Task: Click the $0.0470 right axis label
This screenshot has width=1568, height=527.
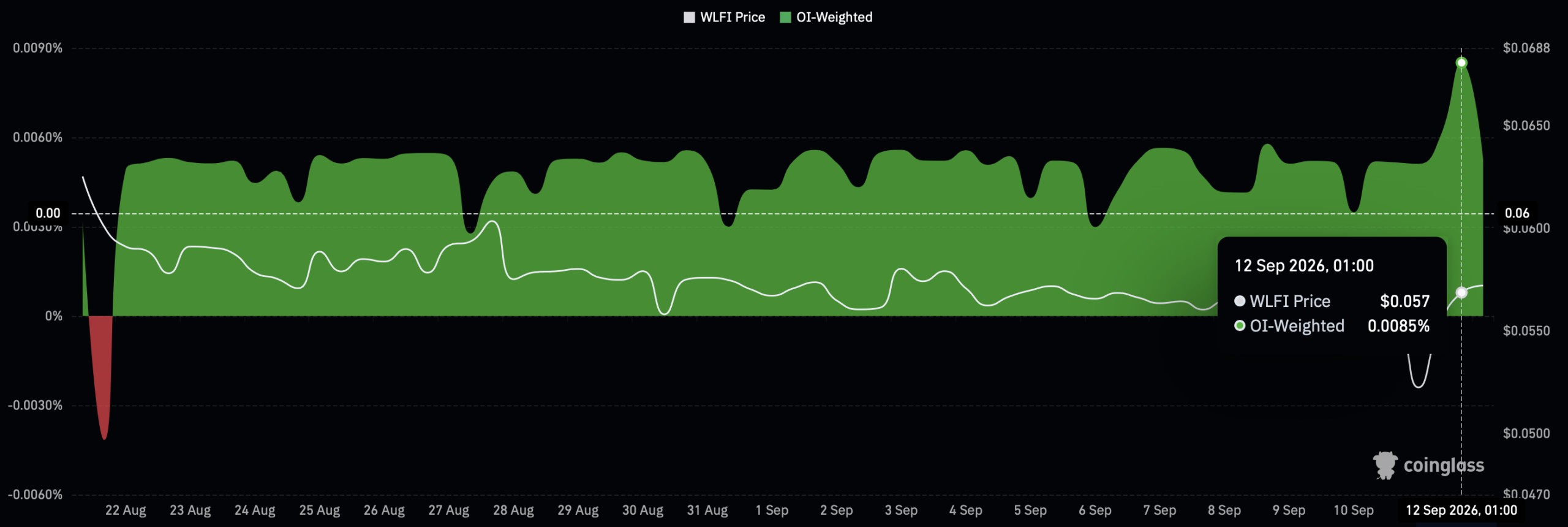Action: (x=1526, y=494)
